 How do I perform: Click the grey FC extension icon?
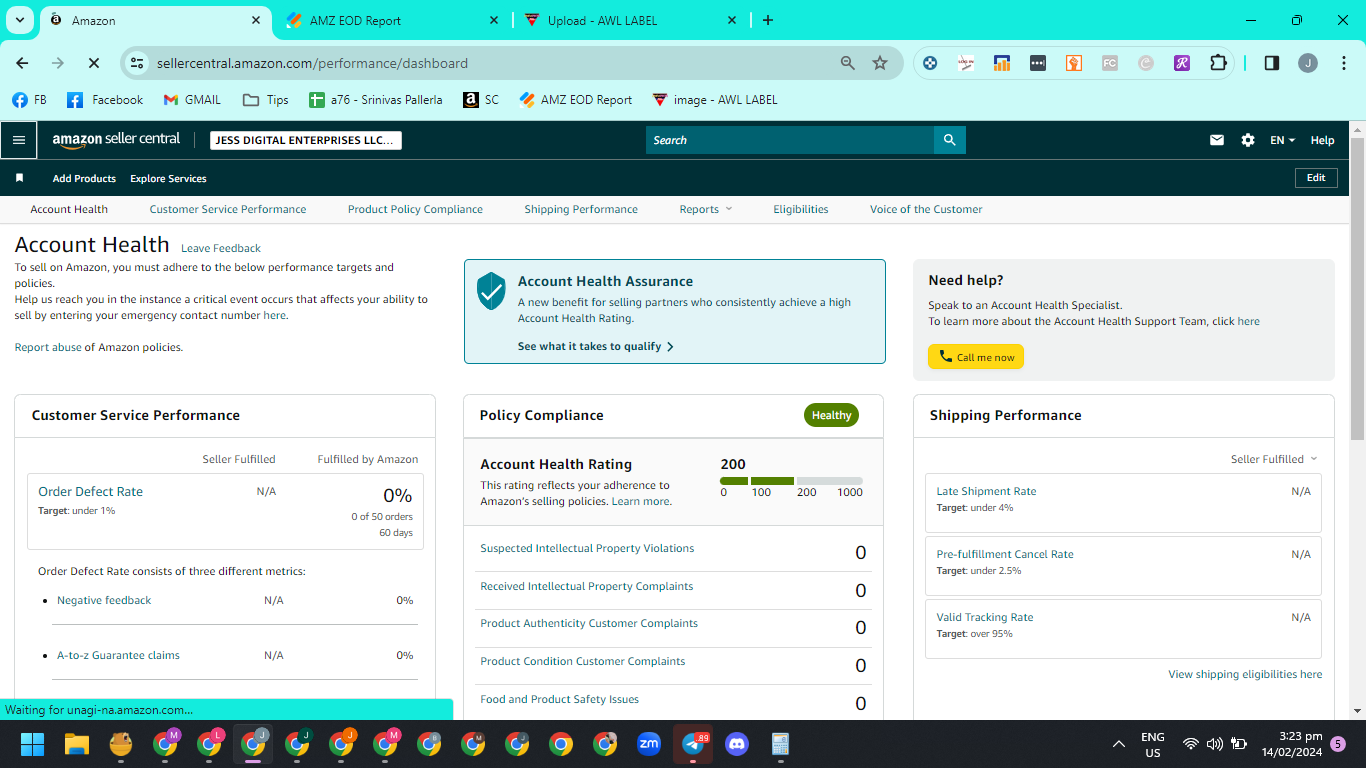coord(1110,63)
